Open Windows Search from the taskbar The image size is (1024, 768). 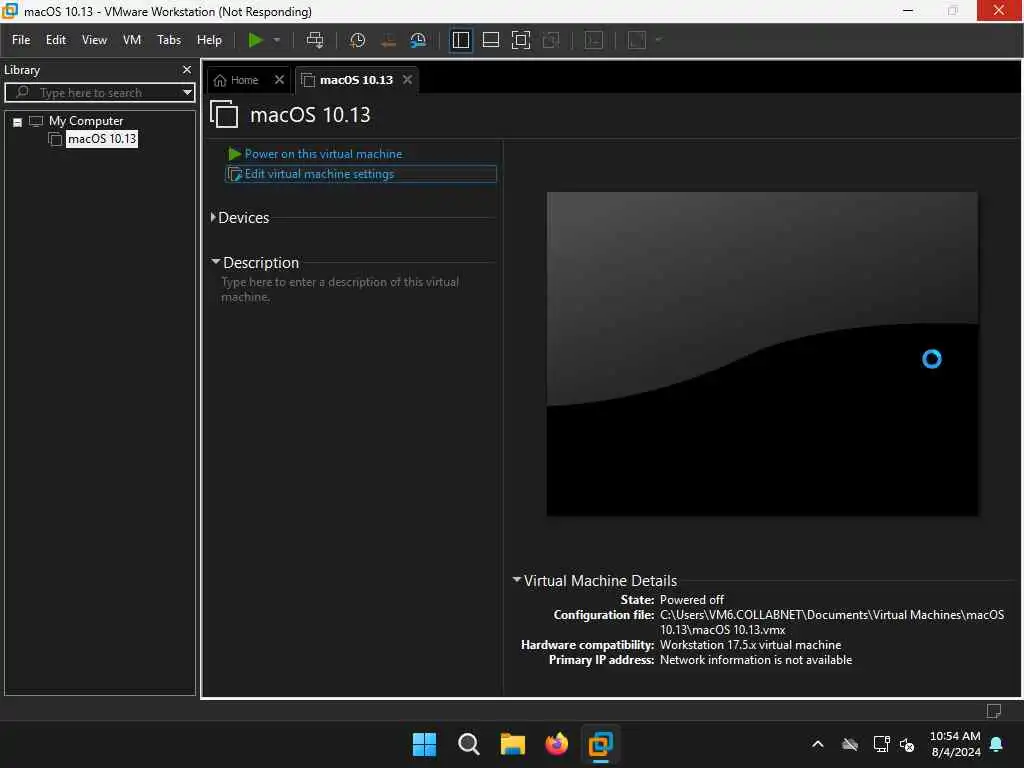pyautogui.click(x=468, y=744)
